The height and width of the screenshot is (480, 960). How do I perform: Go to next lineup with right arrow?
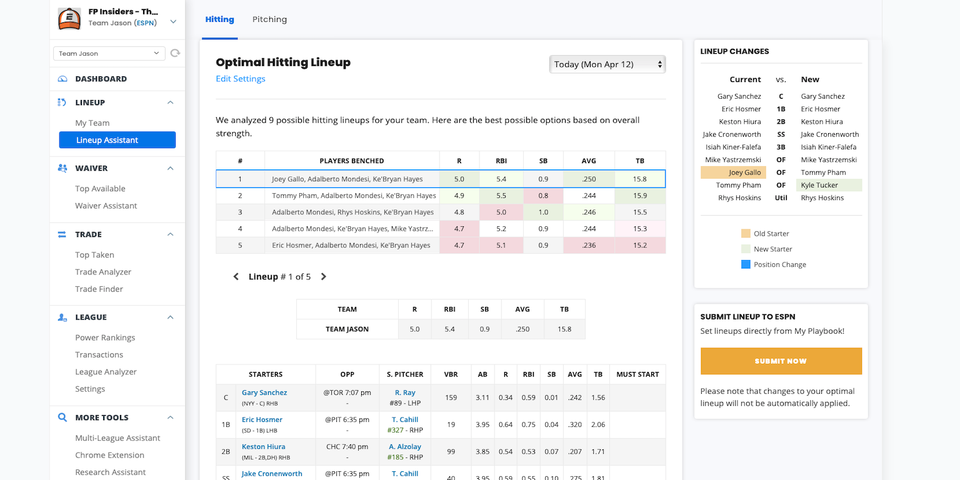pyautogui.click(x=324, y=277)
